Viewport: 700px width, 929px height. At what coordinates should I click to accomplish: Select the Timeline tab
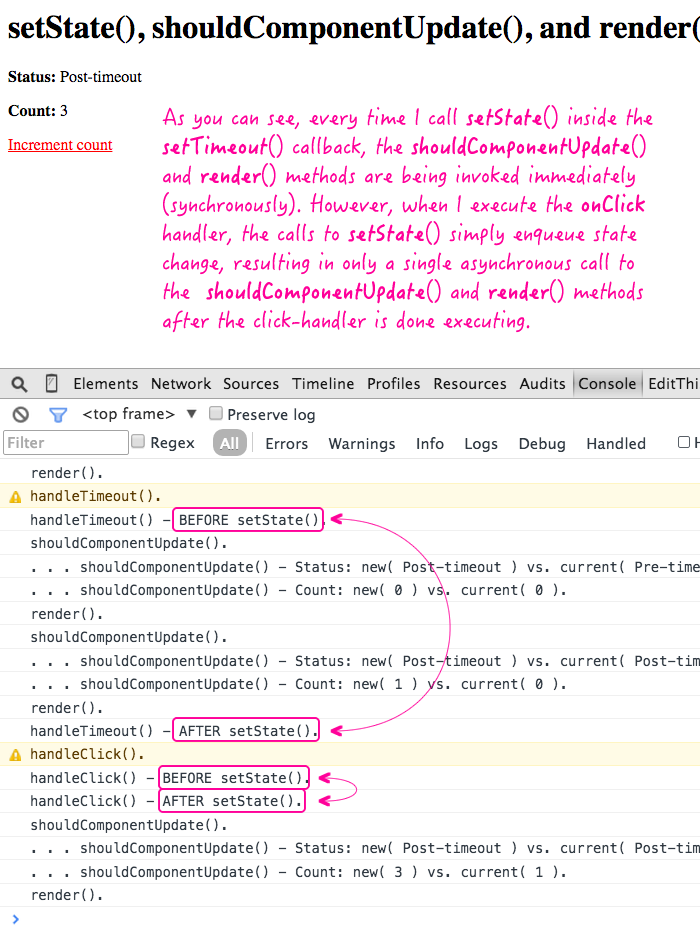323,384
